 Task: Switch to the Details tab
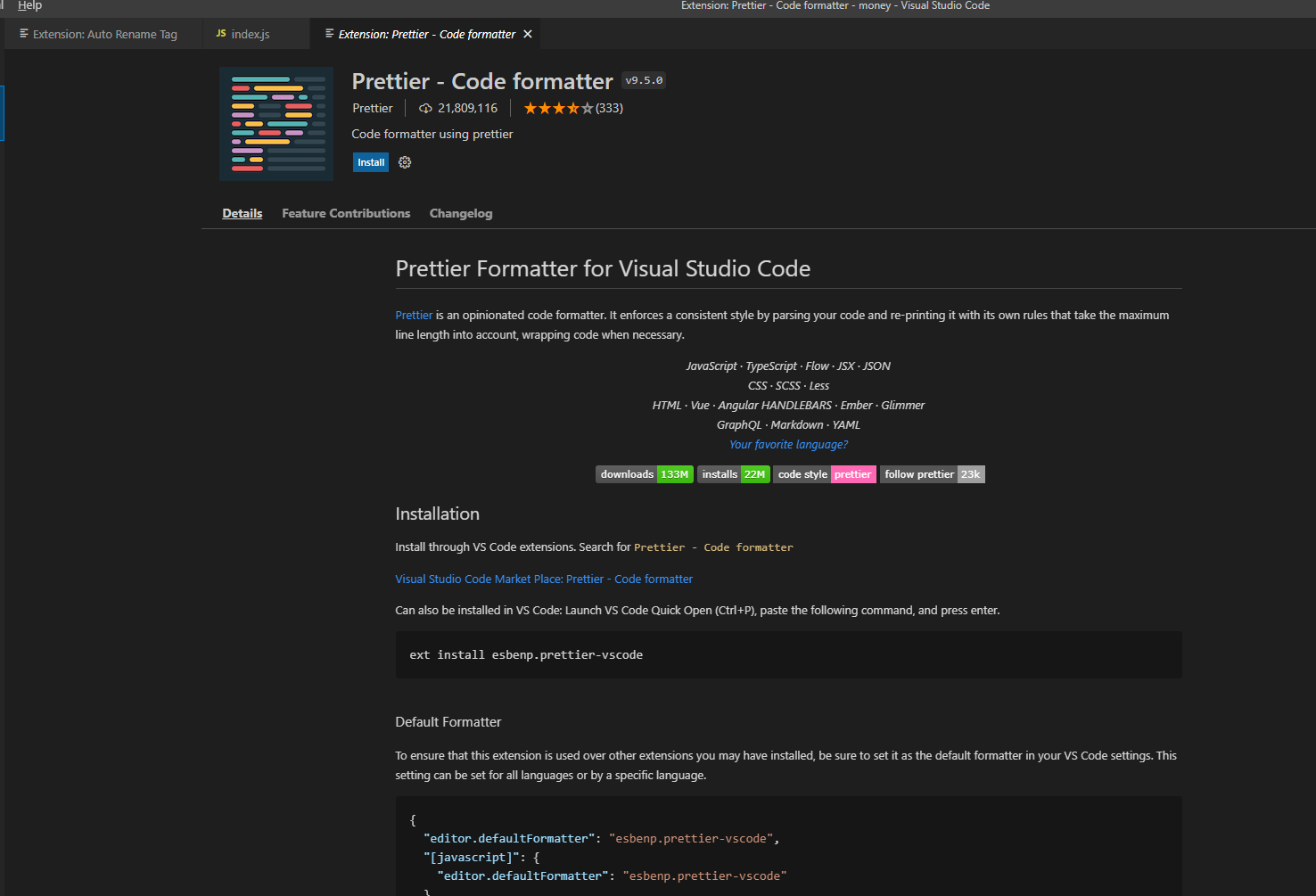coord(243,213)
